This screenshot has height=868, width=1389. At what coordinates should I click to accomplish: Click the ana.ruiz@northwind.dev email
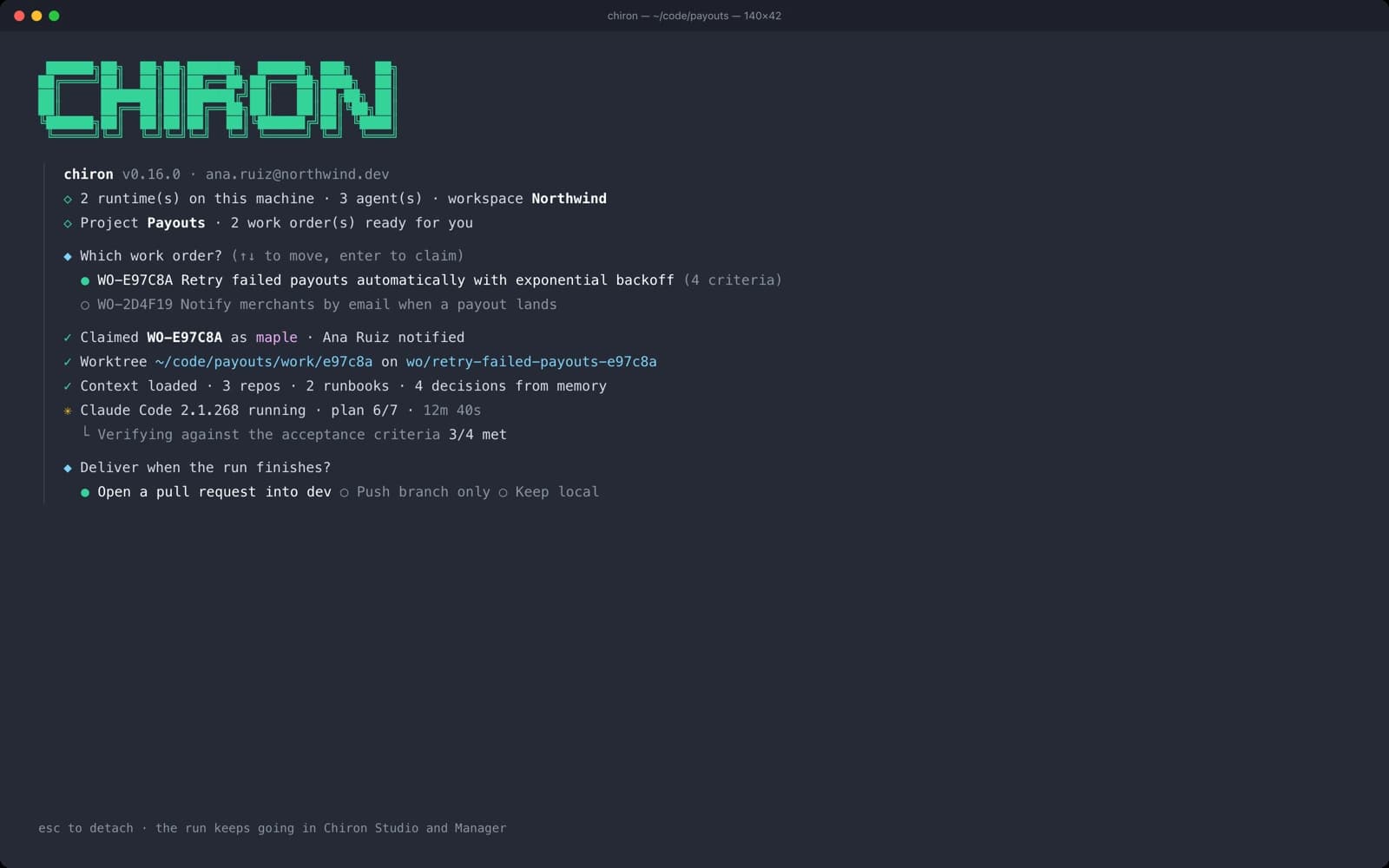tap(297, 174)
